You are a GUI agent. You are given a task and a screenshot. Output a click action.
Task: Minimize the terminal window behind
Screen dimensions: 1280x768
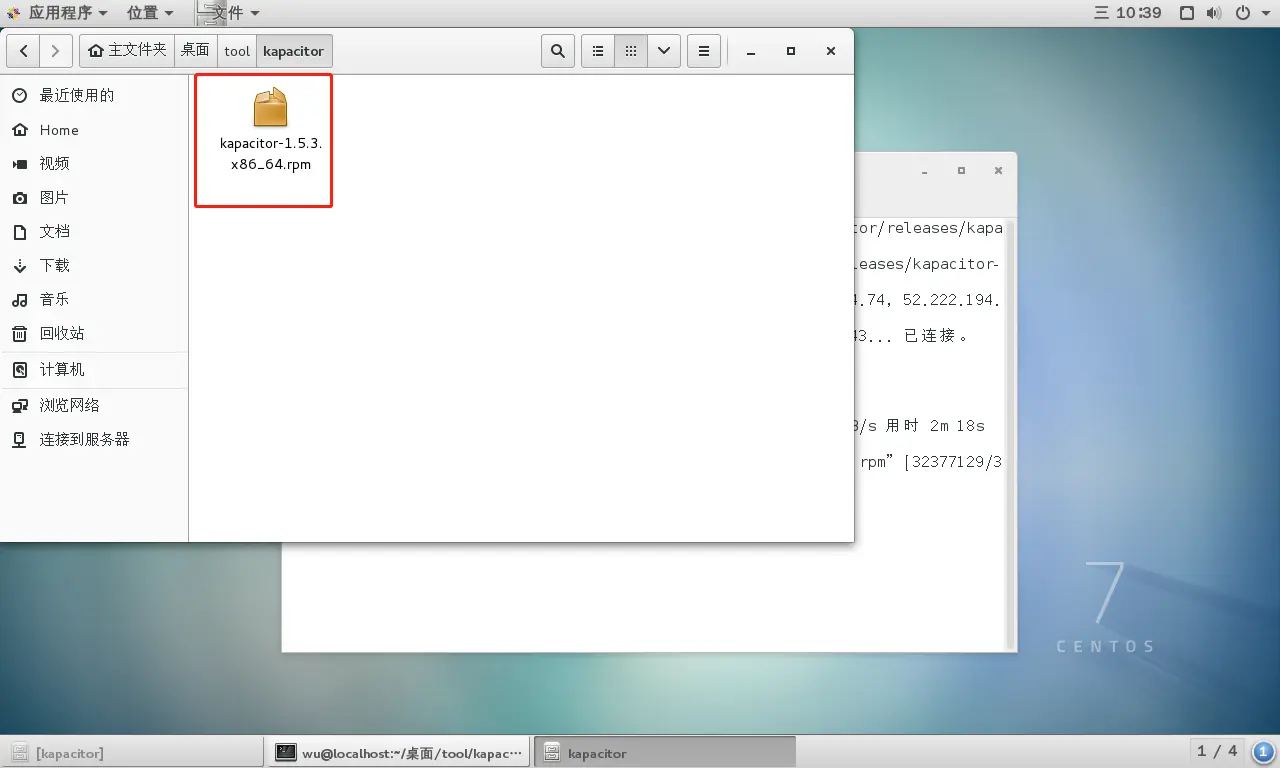coord(925,171)
